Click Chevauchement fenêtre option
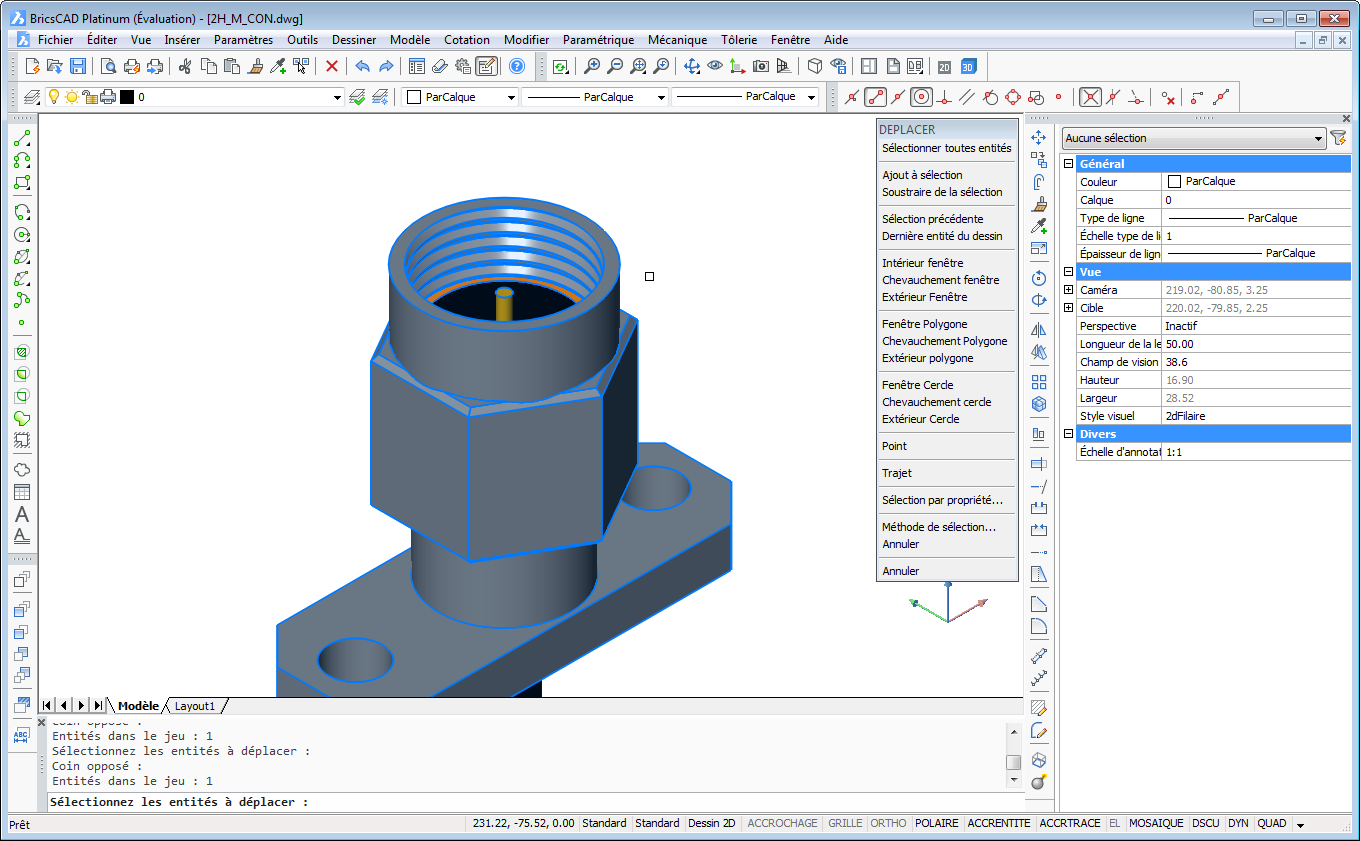 pos(940,280)
